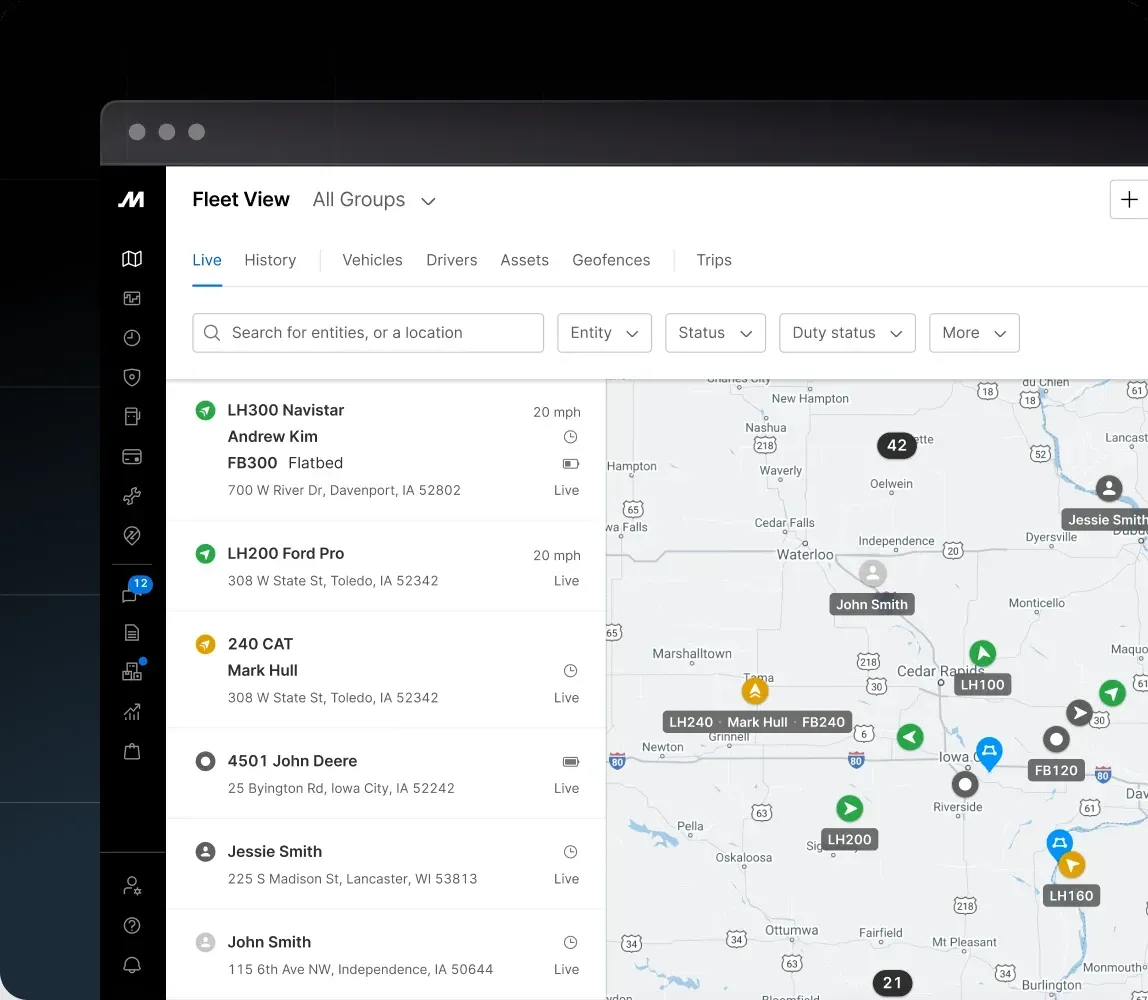Switch to the Geofences tab

(611, 260)
